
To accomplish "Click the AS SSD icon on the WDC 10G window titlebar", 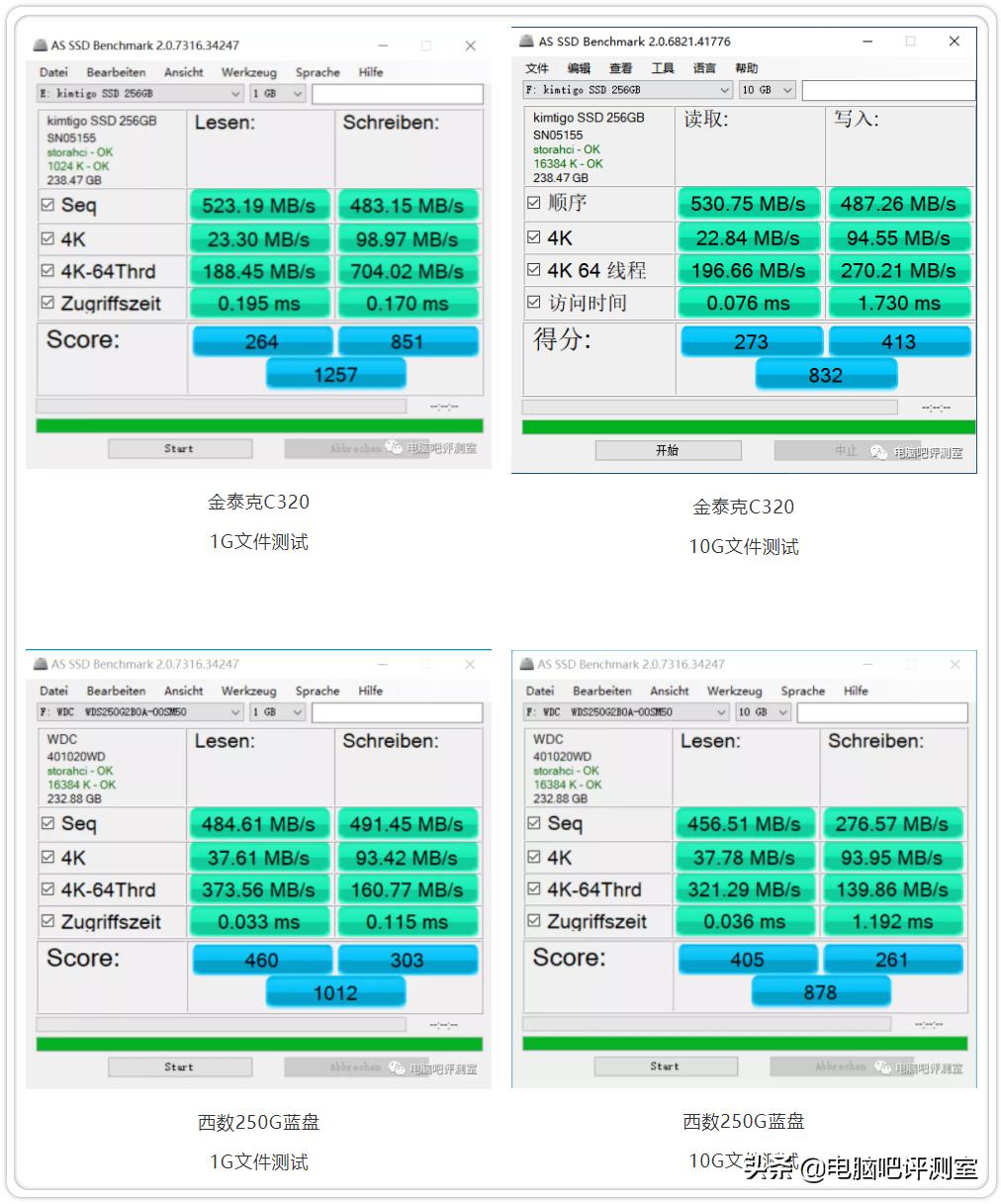I will point(525,664).
